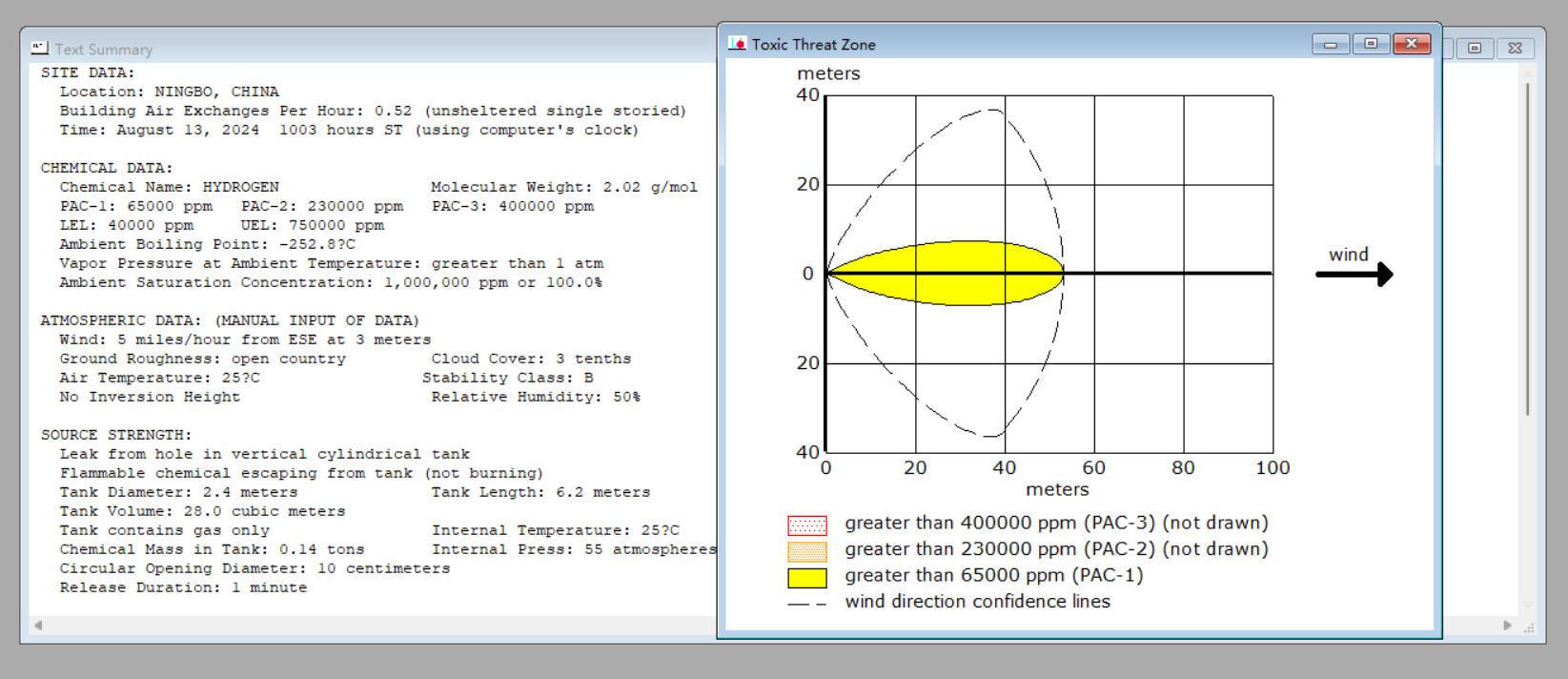Click 'Wind: 5 miles/hour from ESE' line

pos(245,339)
